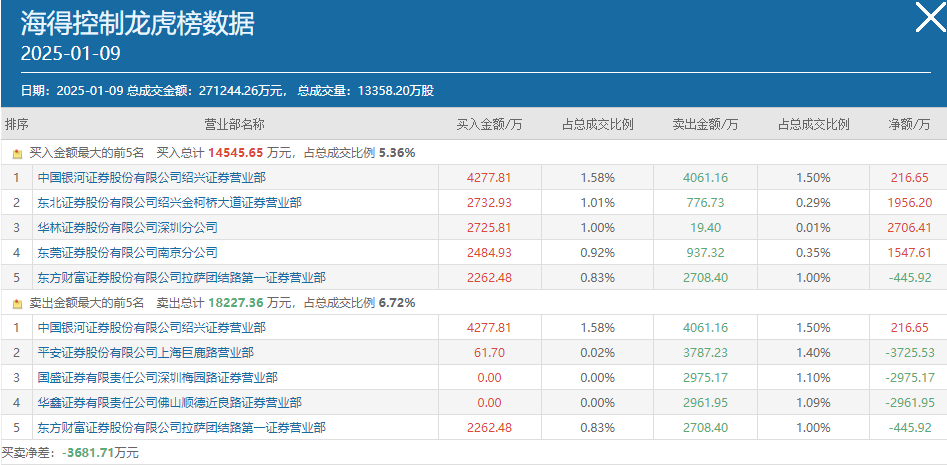Select the percentage cell 1.01%
Screen dimensions: 947x465
597,203
